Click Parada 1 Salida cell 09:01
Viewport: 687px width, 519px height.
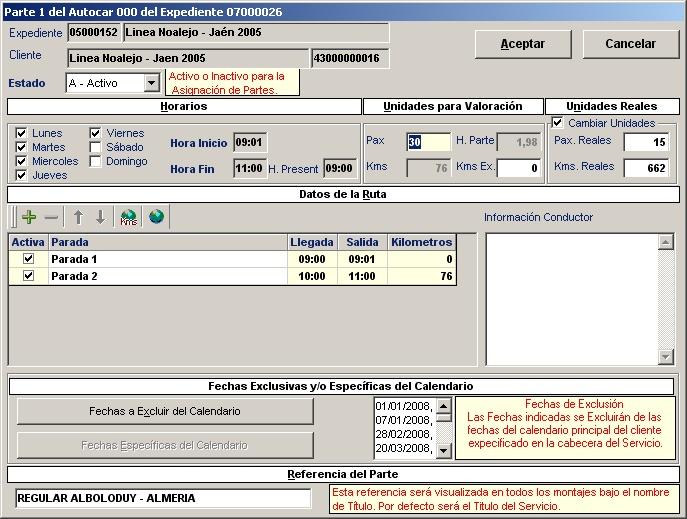tap(362, 259)
